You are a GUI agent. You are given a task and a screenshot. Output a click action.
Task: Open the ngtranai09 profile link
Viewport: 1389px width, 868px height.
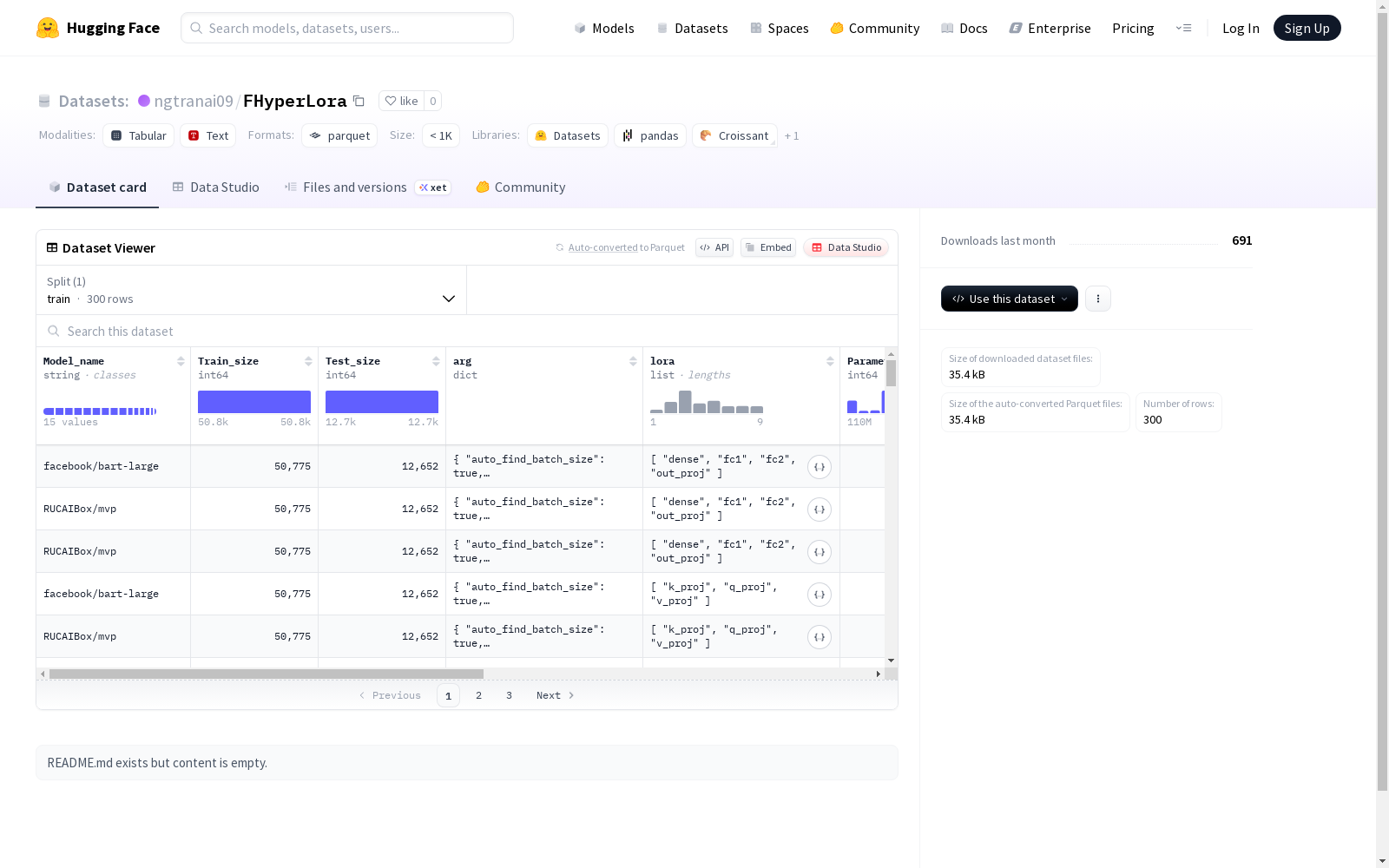(194, 101)
